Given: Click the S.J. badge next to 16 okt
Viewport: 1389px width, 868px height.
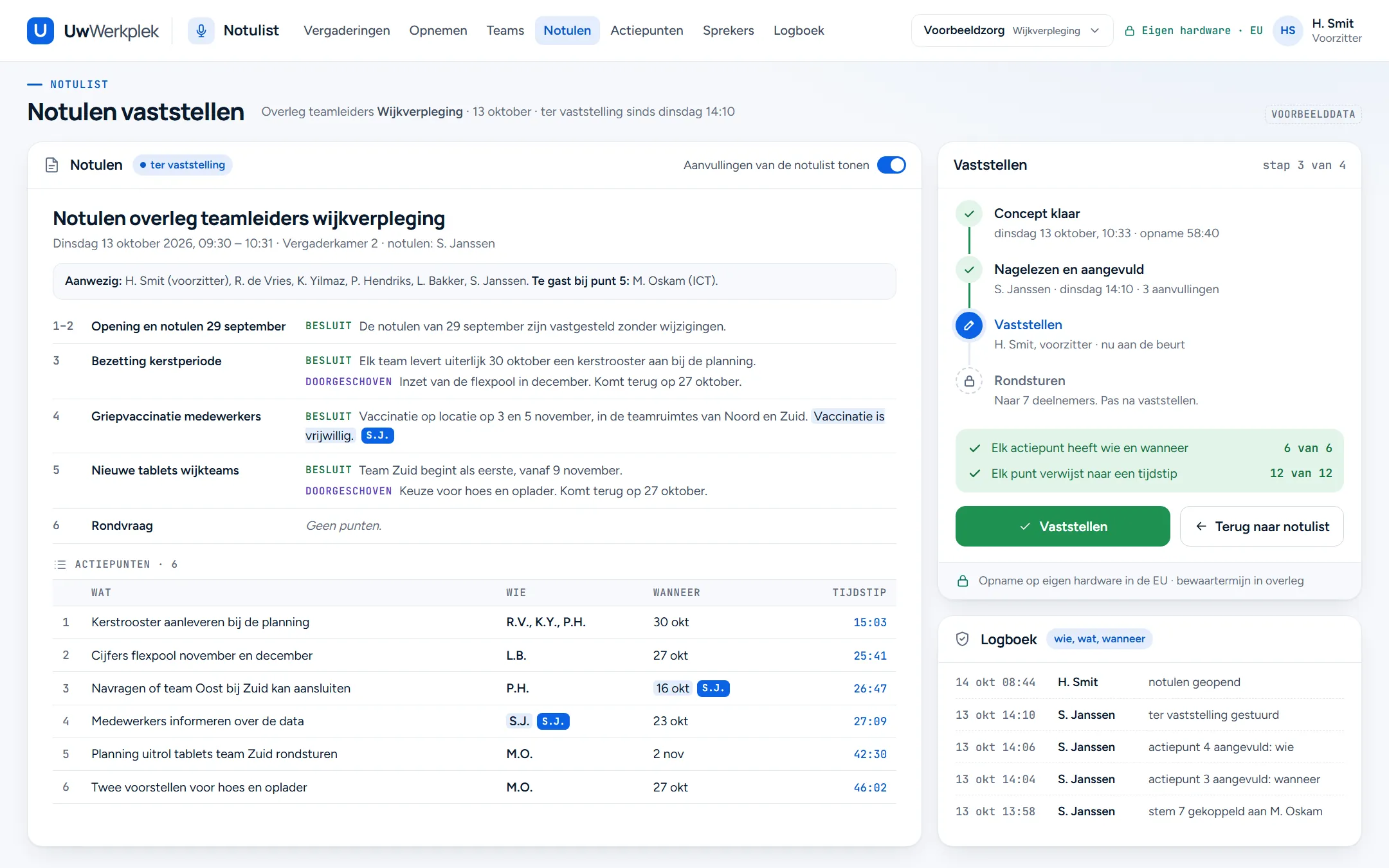Looking at the screenshot, I should point(713,689).
